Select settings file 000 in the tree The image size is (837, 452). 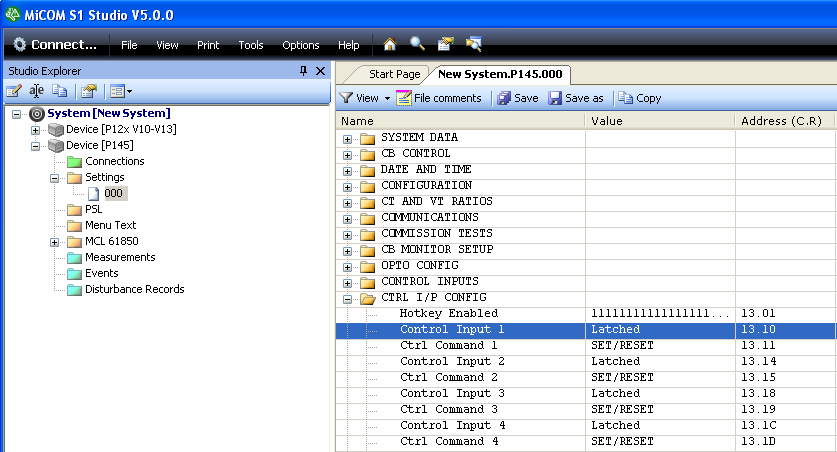pyautogui.click(x=113, y=193)
